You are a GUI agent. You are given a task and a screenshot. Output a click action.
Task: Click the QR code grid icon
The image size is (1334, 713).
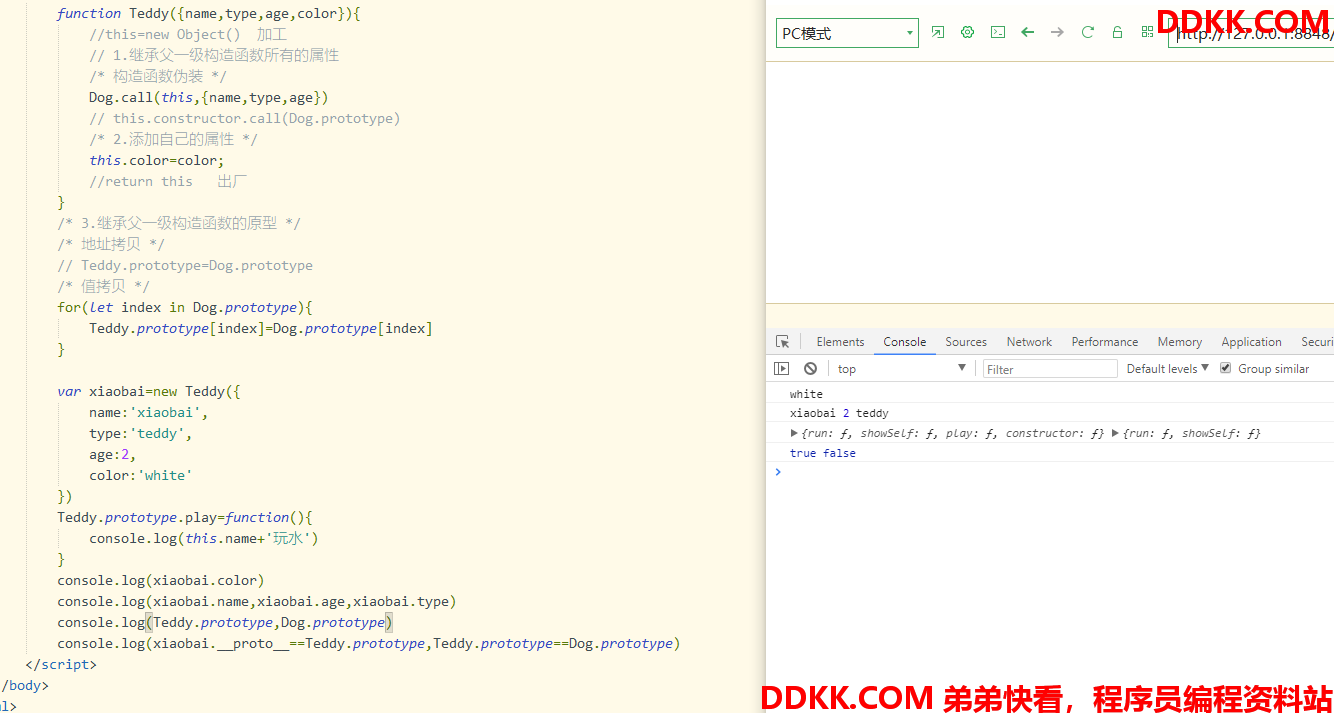click(1147, 32)
